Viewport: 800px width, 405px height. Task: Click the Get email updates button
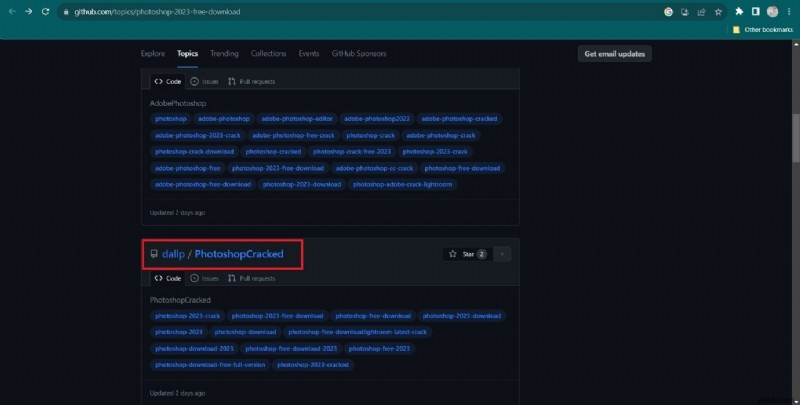coord(614,54)
